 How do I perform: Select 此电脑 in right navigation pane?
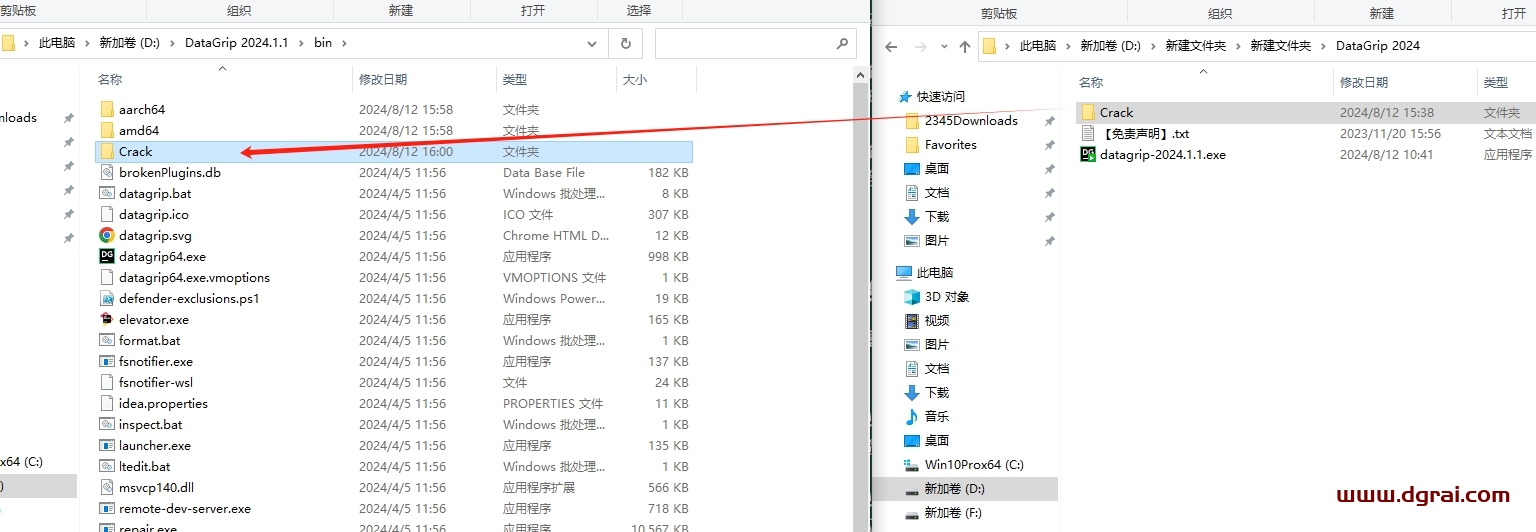pos(935,272)
